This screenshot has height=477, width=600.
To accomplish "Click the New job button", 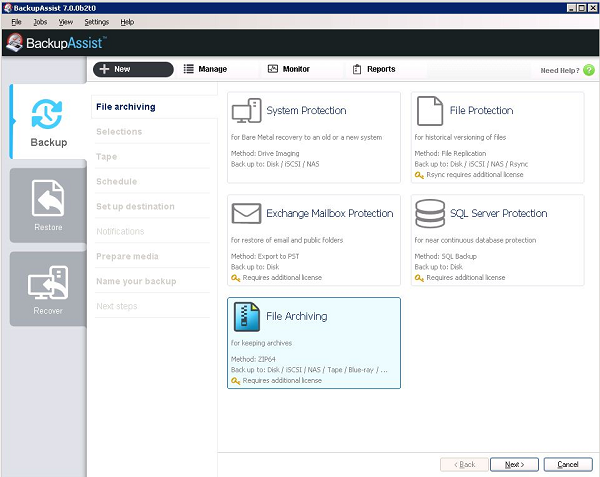I will pyautogui.click(x=133, y=69).
